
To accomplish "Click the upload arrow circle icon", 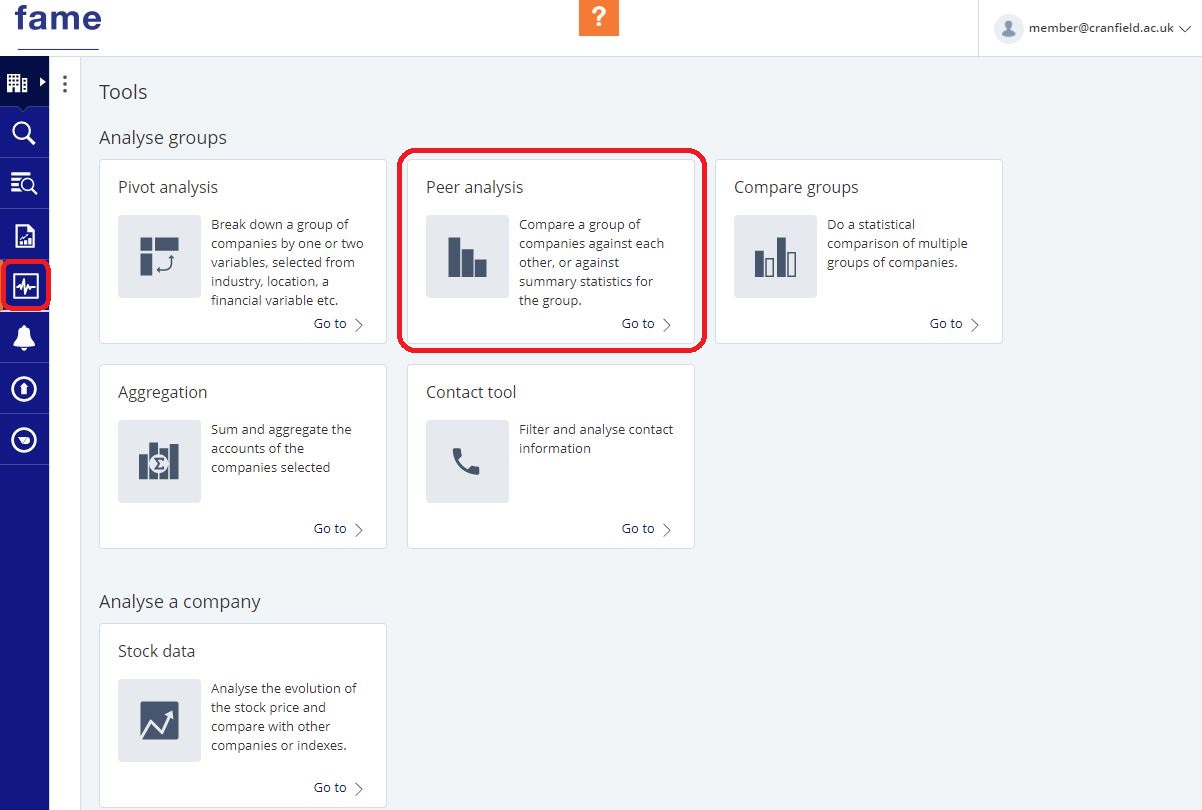I will coord(24,389).
